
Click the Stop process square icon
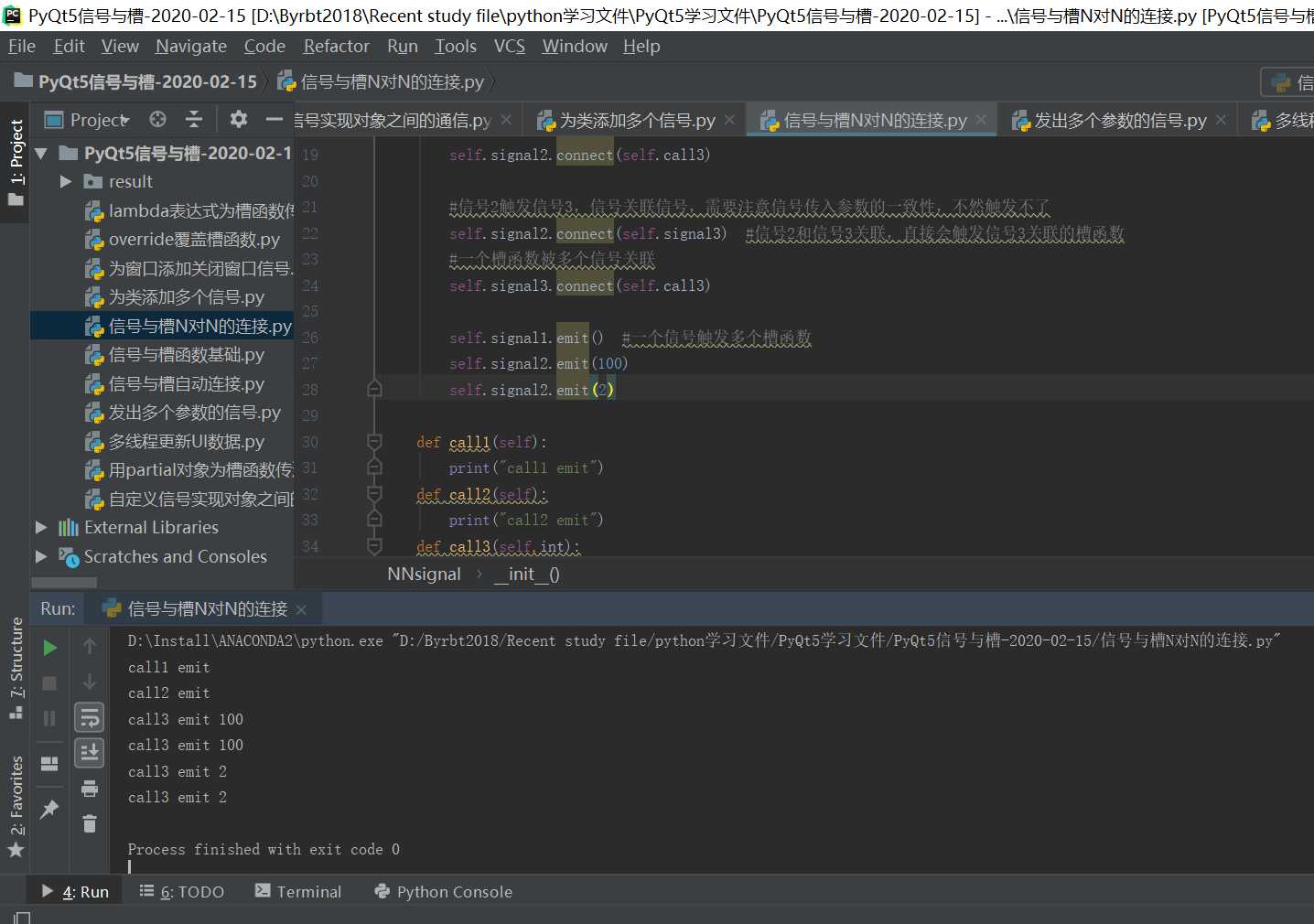pos(50,683)
